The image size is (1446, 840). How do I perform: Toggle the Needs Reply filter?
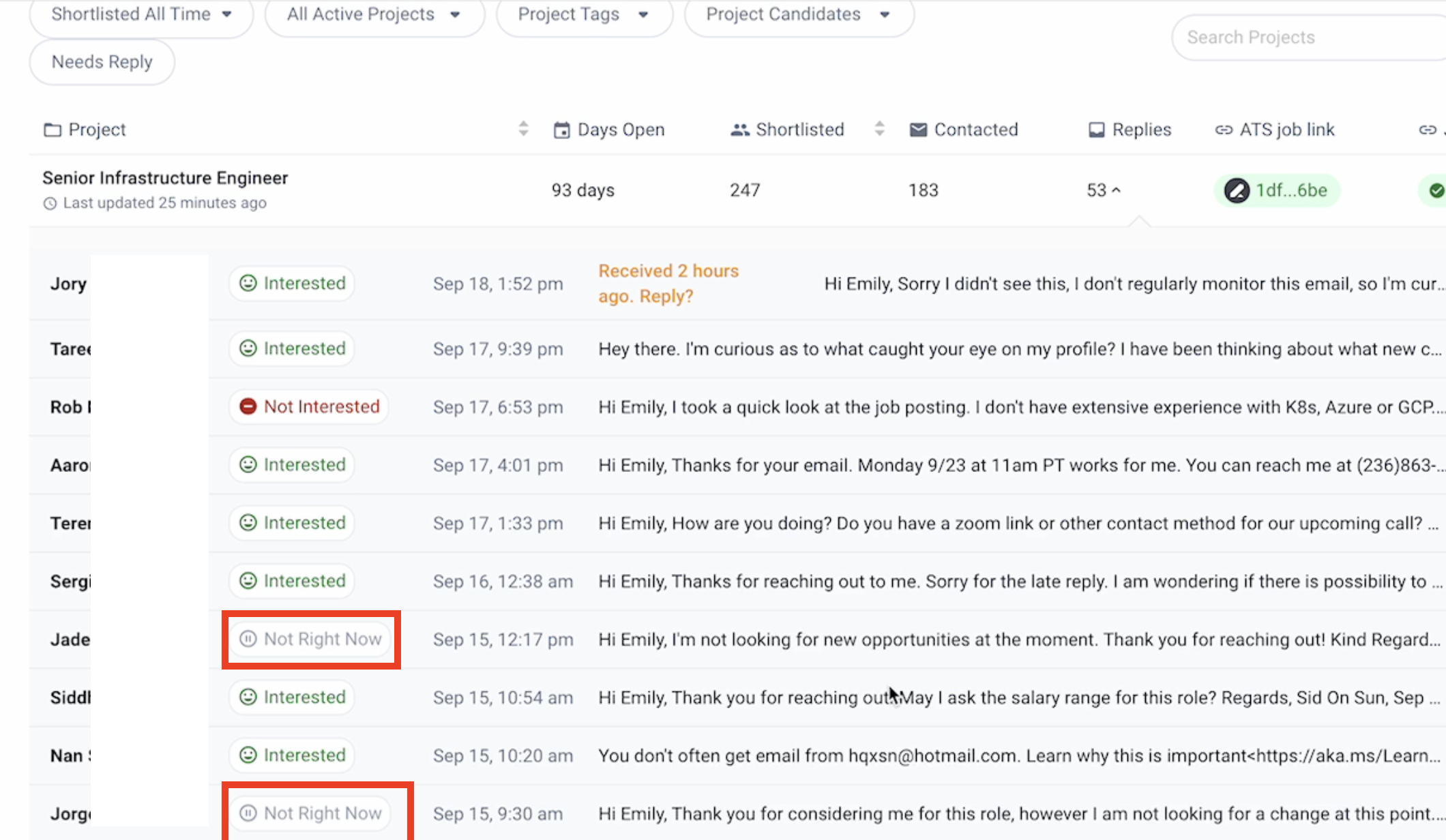click(x=102, y=62)
